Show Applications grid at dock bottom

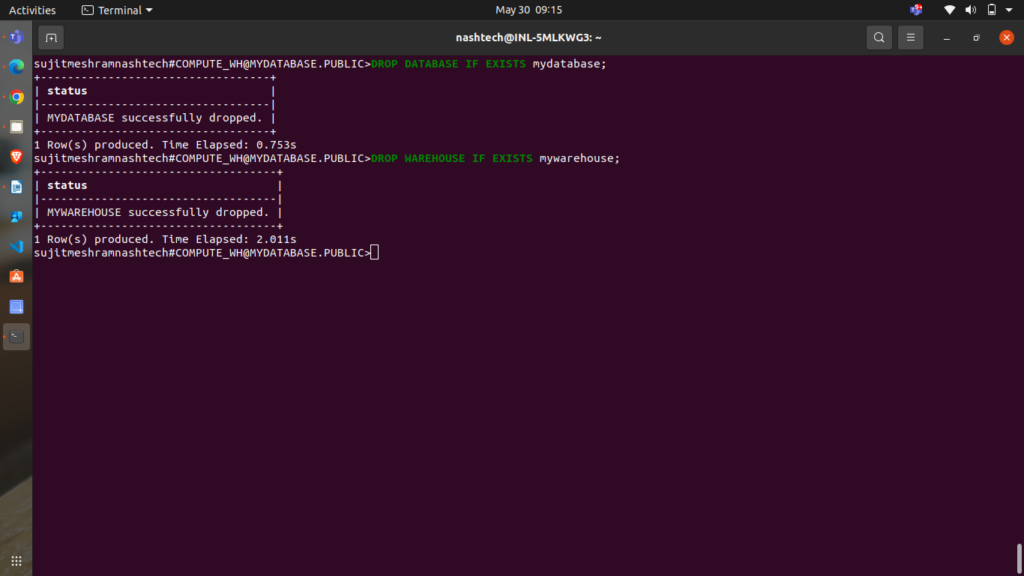[x=16, y=560]
